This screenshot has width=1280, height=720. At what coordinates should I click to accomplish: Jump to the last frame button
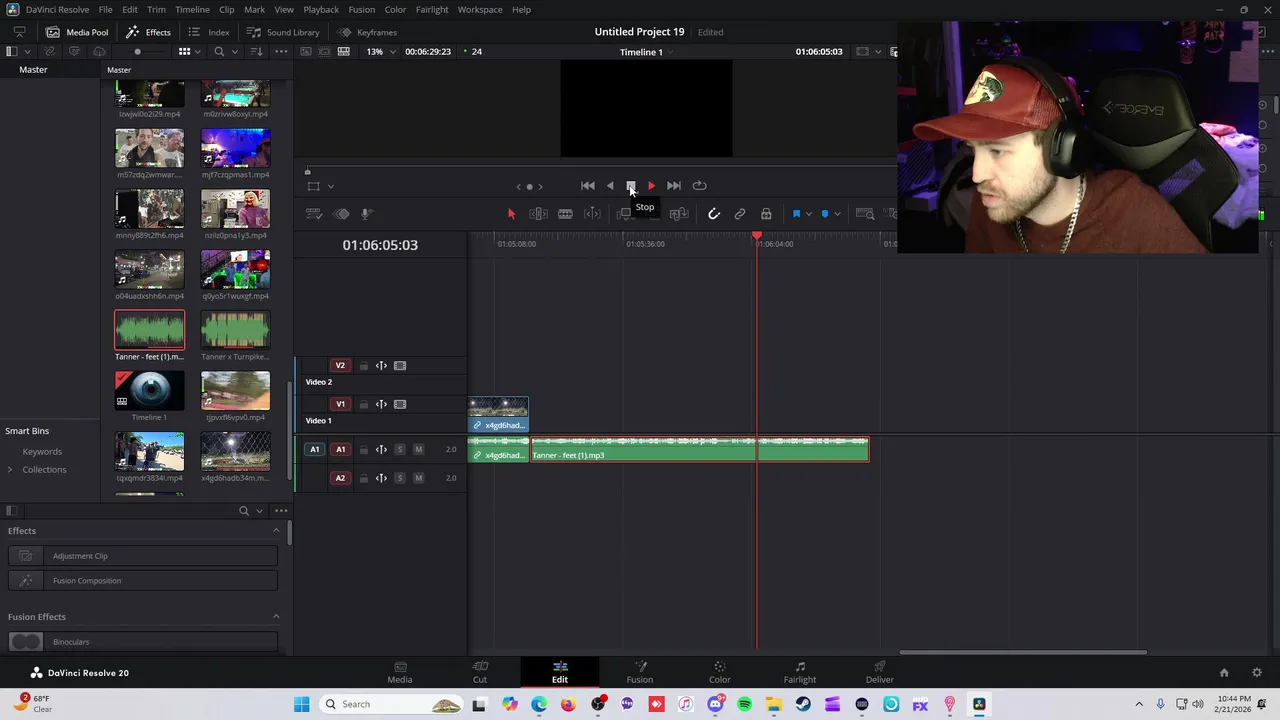tap(674, 185)
